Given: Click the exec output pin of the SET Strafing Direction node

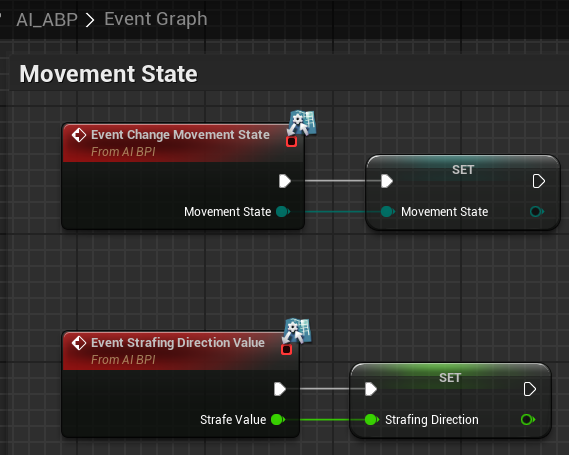Looking at the screenshot, I should point(530,389).
